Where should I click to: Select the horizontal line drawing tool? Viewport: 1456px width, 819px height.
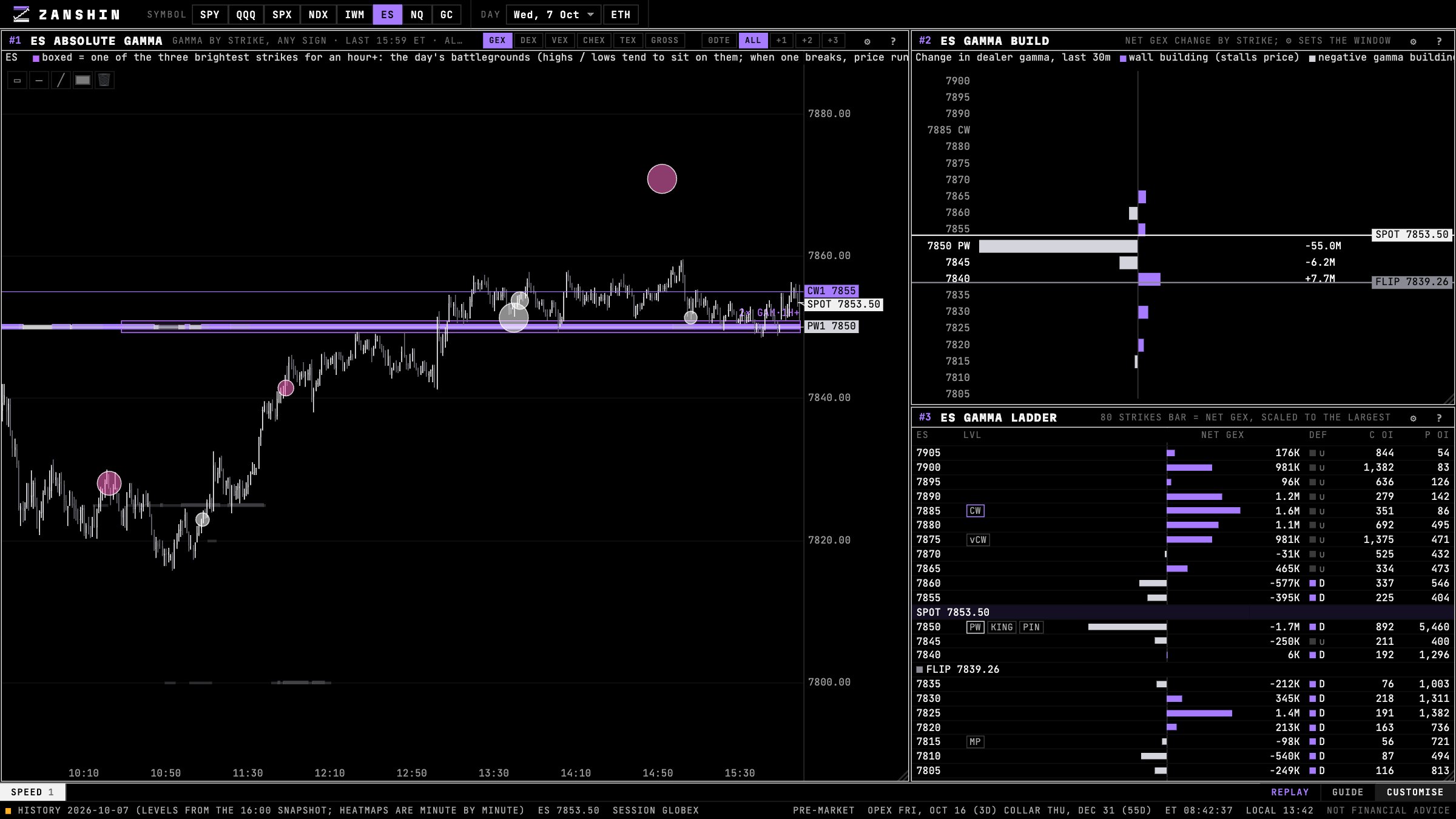39,80
